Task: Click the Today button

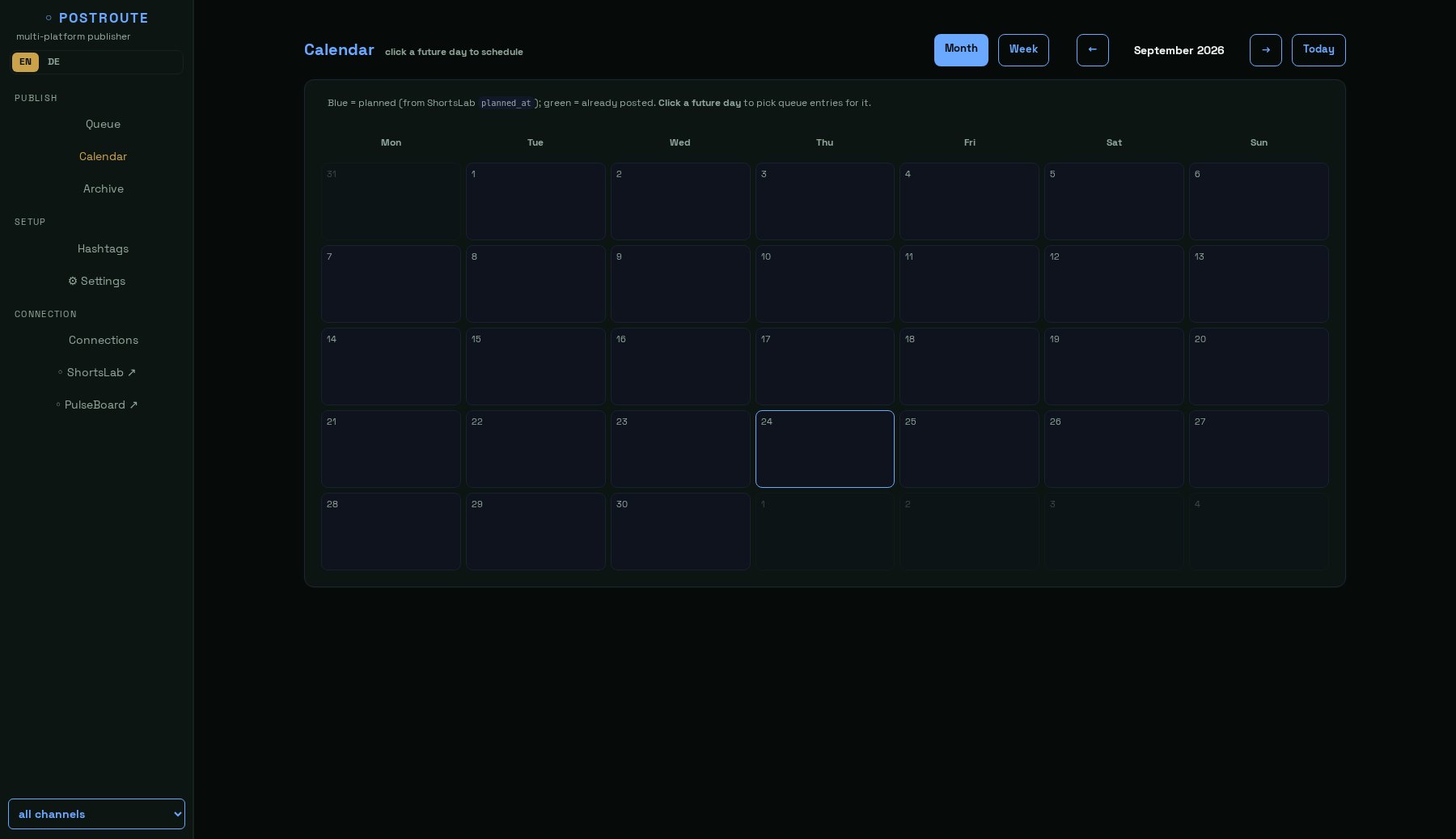Action: (1318, 50)
